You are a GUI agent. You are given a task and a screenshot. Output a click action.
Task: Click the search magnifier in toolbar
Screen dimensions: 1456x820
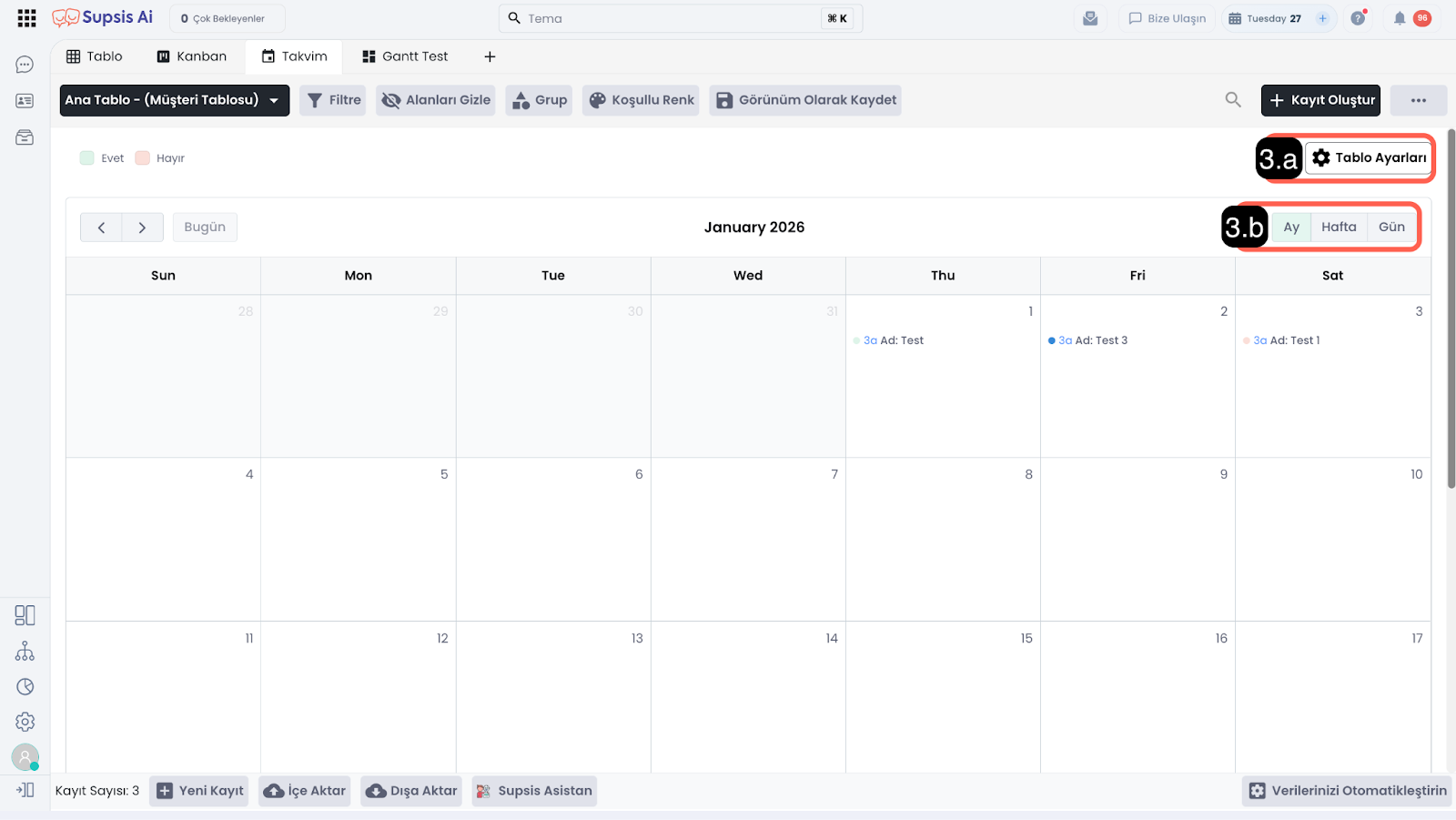pos(1233,100)
